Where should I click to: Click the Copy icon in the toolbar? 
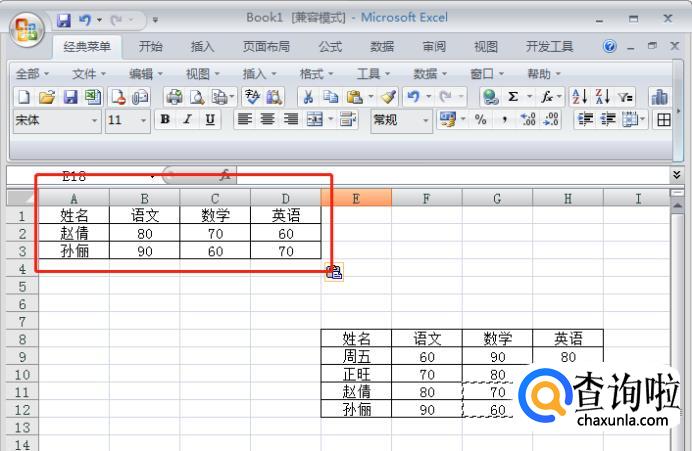point(330,97)
